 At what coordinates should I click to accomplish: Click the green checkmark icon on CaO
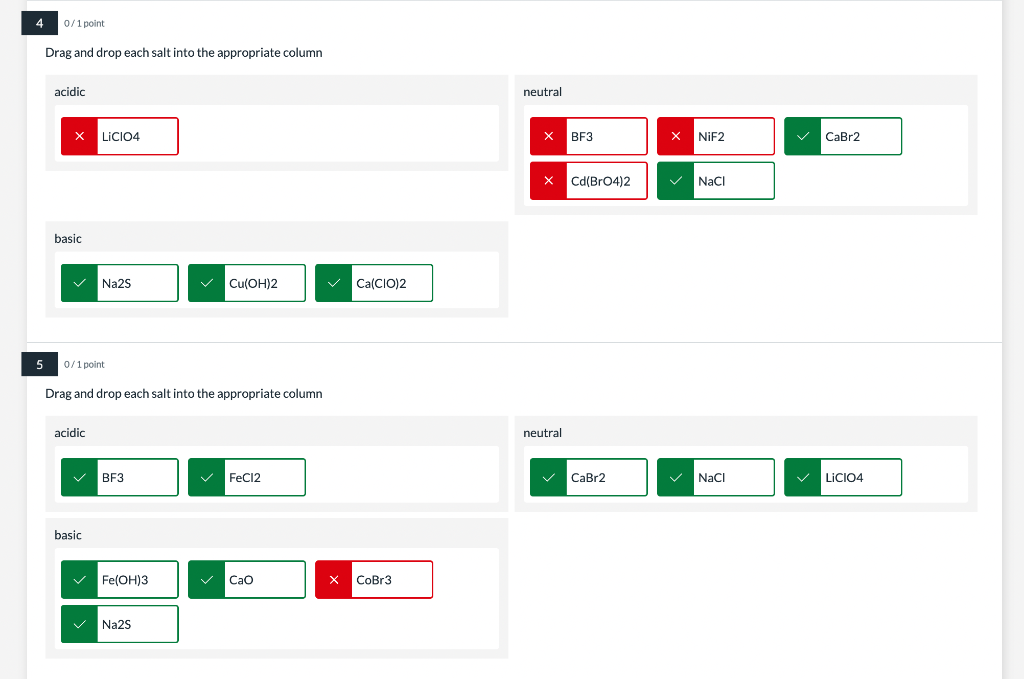[206, 580]
